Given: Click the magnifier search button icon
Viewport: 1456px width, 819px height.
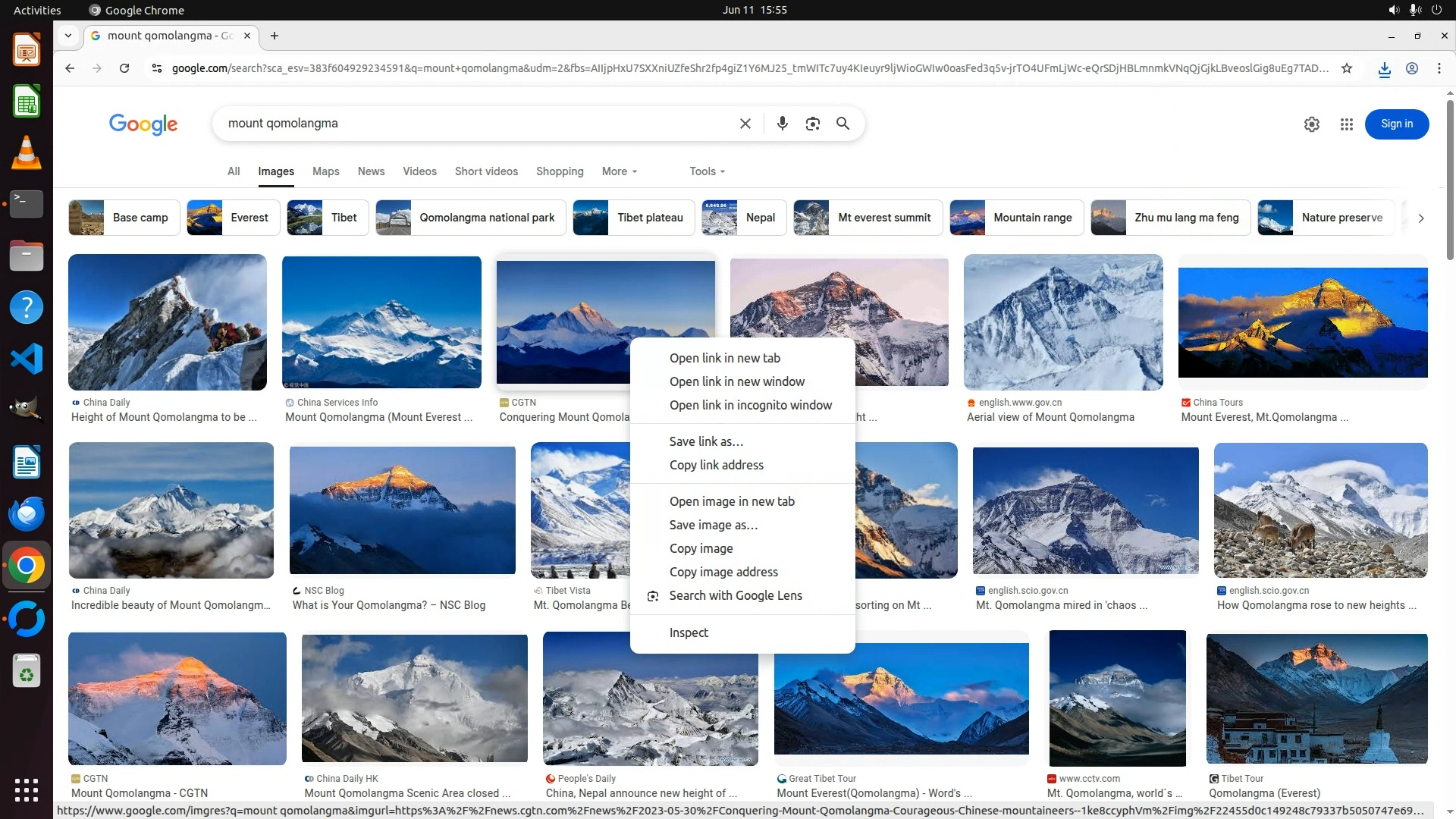Looking at the screenshot, I should [843, 124].
